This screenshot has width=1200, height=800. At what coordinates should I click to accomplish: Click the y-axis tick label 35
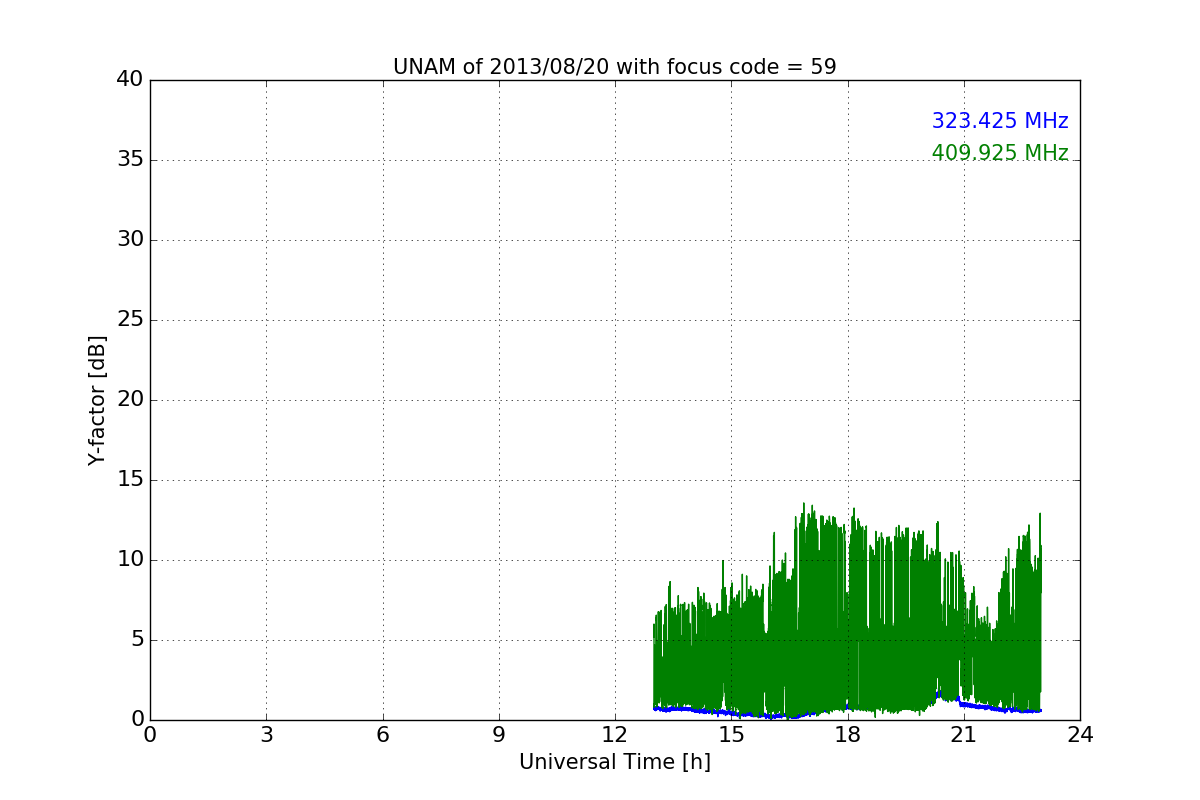[x=130, y=160]
